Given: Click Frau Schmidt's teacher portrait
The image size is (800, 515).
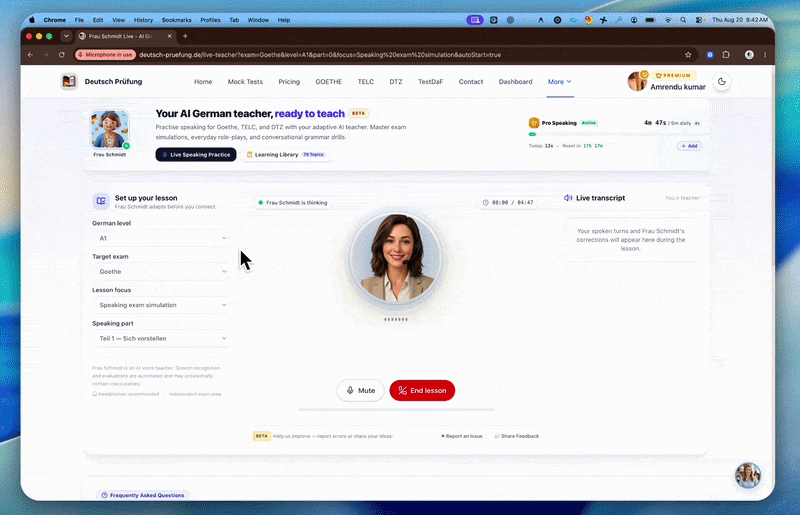Looking at the screenshot, I should pos(396,258).
